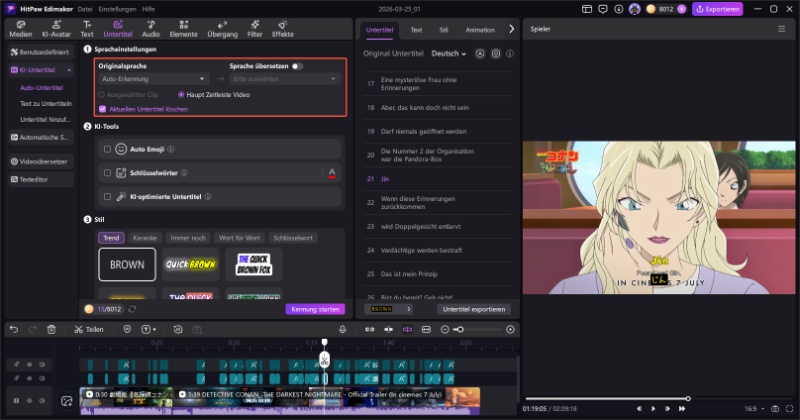Image resolution: width=800 pixels, height=420 pixels.
Task: Click the microphone voice-over icon
Action: coord(342,330)
